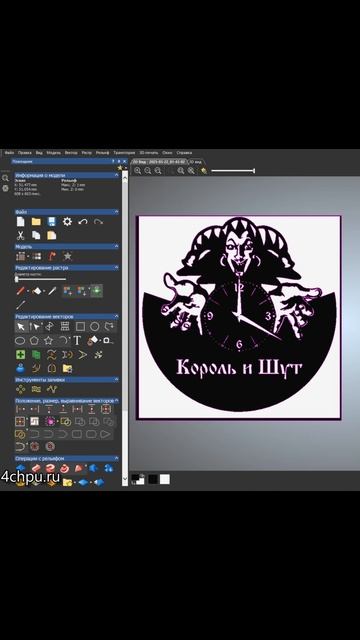Collapse Редактирование векторов section

coord(117,316)
